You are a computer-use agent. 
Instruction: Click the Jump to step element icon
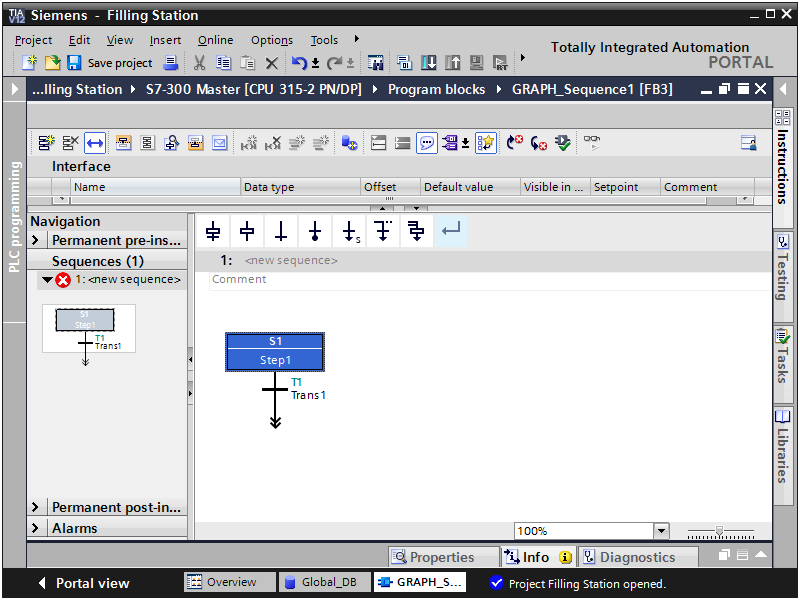[x=349, y=231]
